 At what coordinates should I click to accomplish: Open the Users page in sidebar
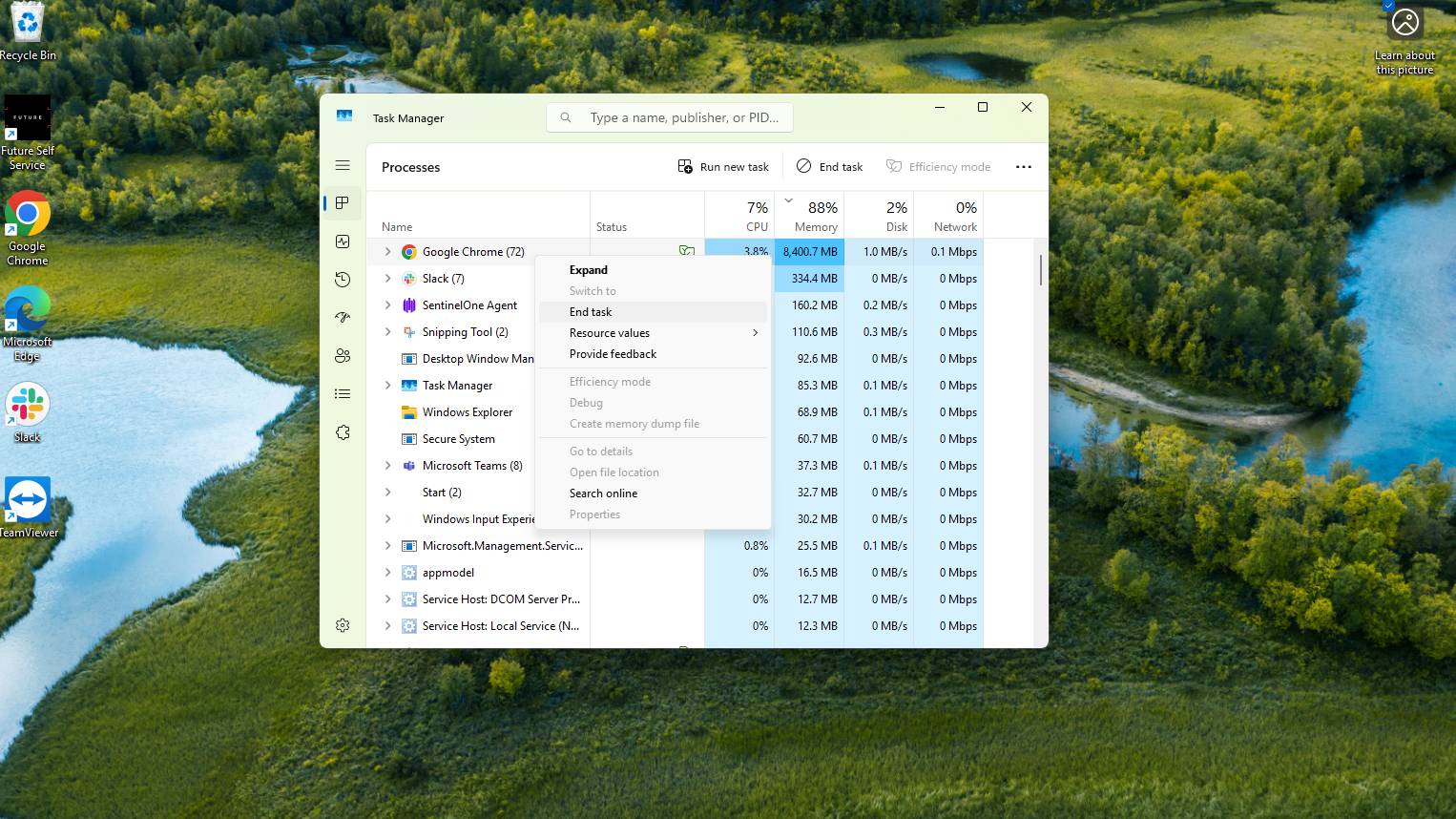pos(343,355)
